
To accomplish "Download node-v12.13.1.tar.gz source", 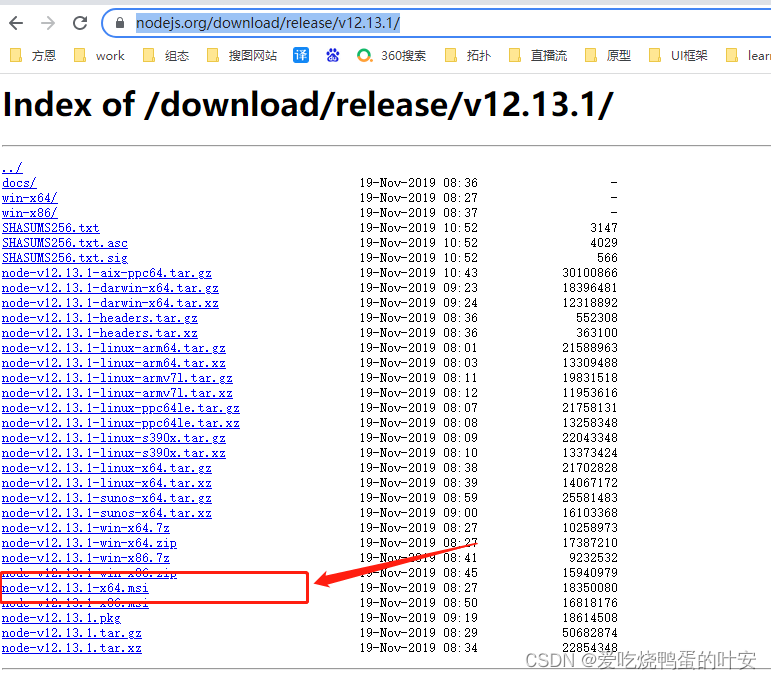I will tap(72, 633).
